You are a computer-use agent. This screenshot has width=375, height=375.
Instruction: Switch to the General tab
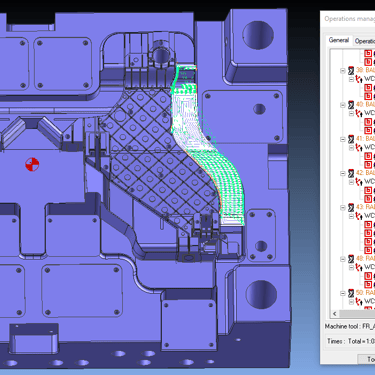point(339,40)
